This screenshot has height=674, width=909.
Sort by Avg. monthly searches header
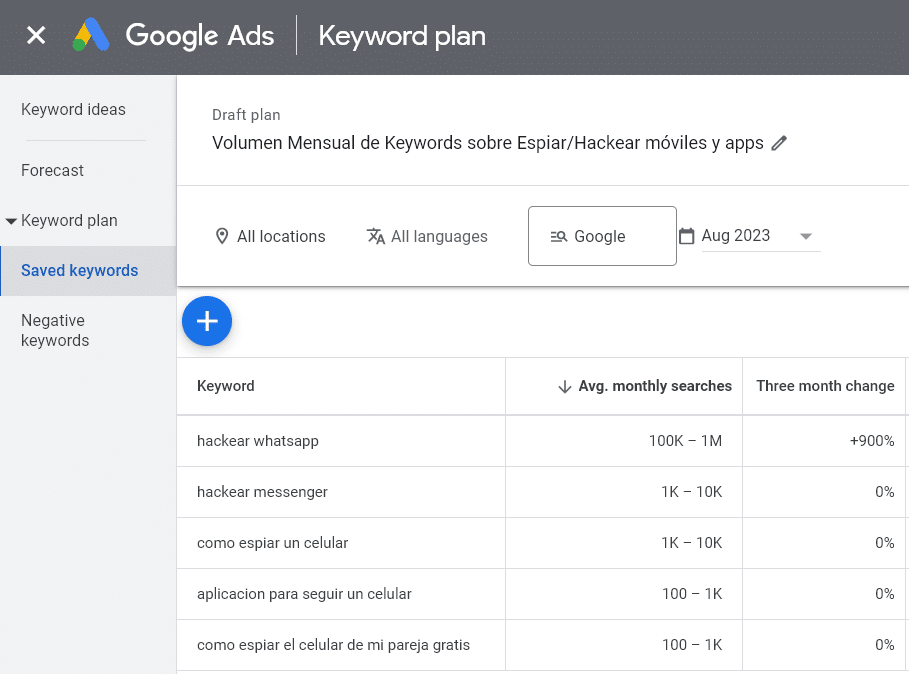coord(655,386)
